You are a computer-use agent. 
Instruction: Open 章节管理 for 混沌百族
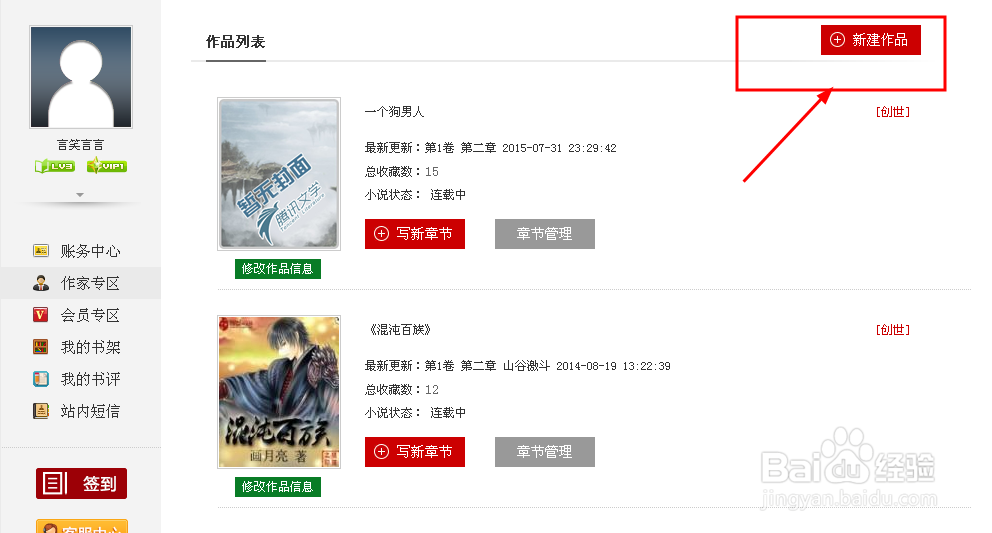[x=545, y=452]
